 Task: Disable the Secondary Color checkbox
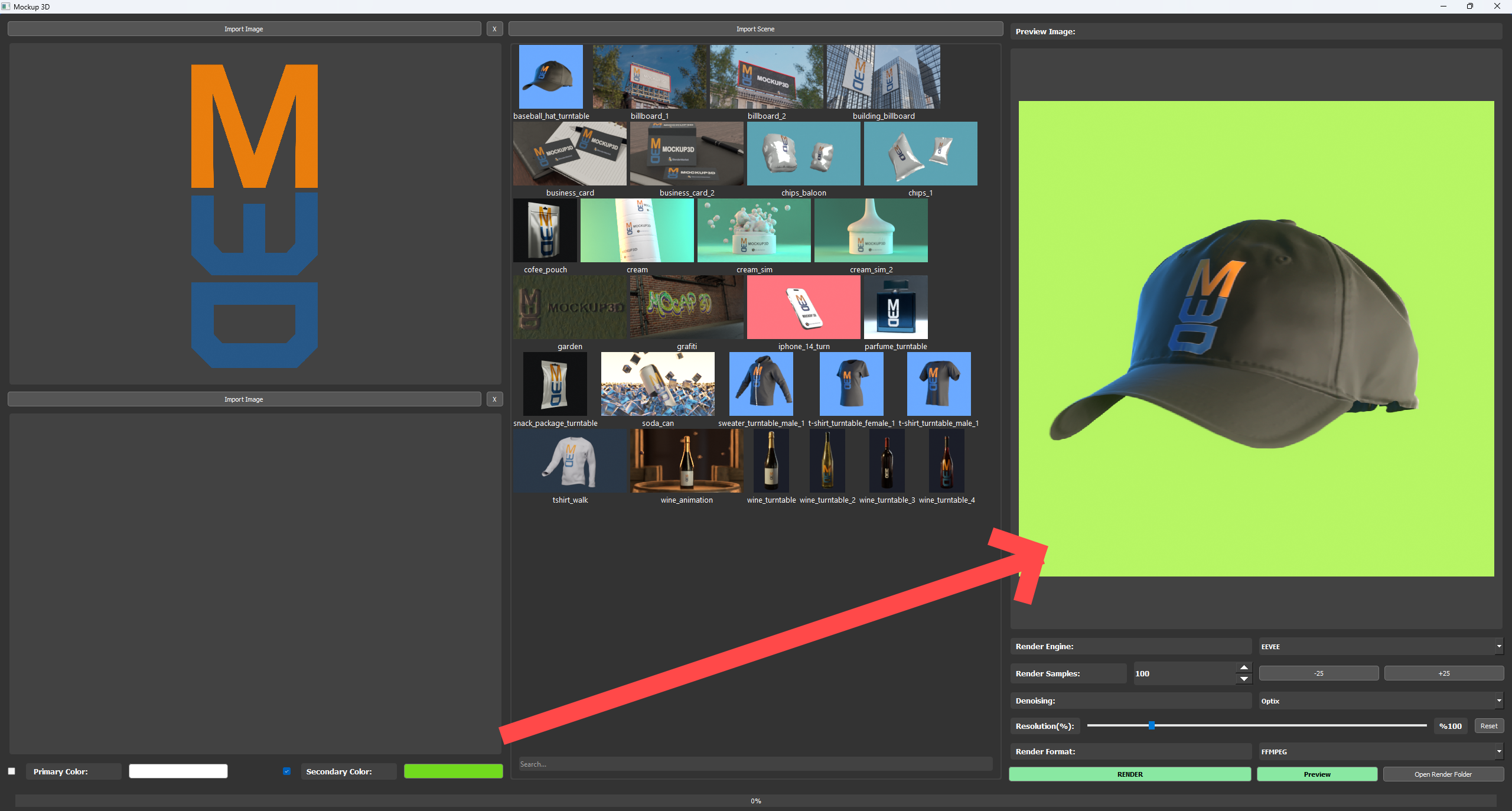pyautogui.click(x=287, y=771)
